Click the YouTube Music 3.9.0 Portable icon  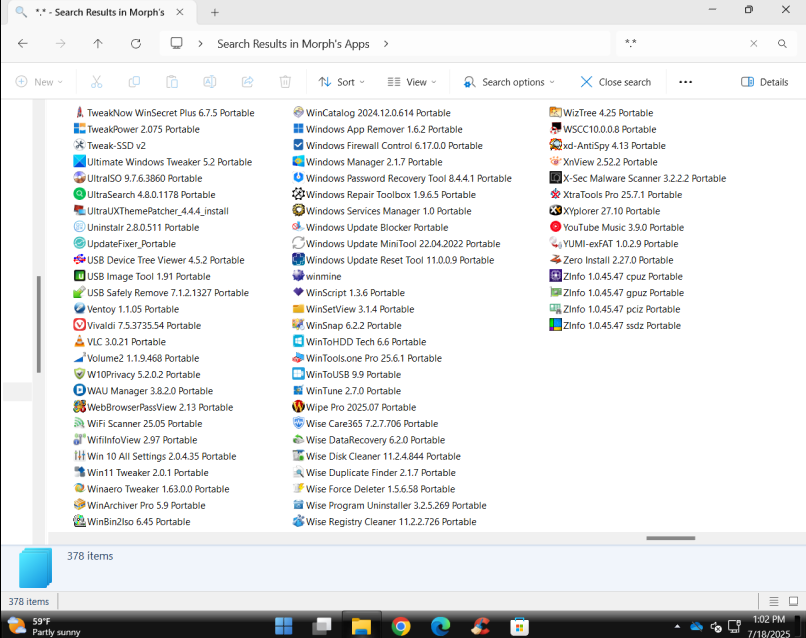pyautogui.click(x=555, y=227)
